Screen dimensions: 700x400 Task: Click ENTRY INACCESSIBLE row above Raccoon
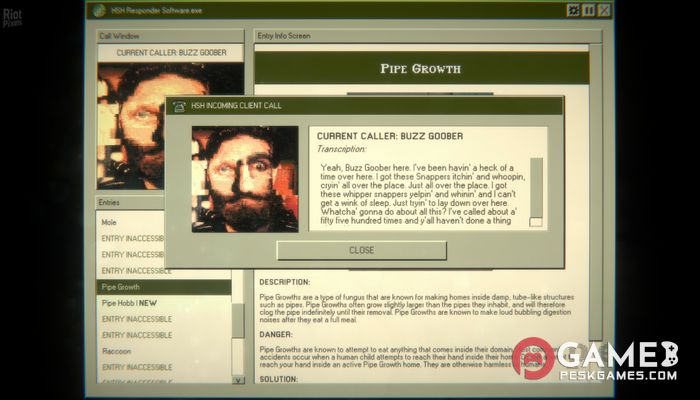coord(163,335)
